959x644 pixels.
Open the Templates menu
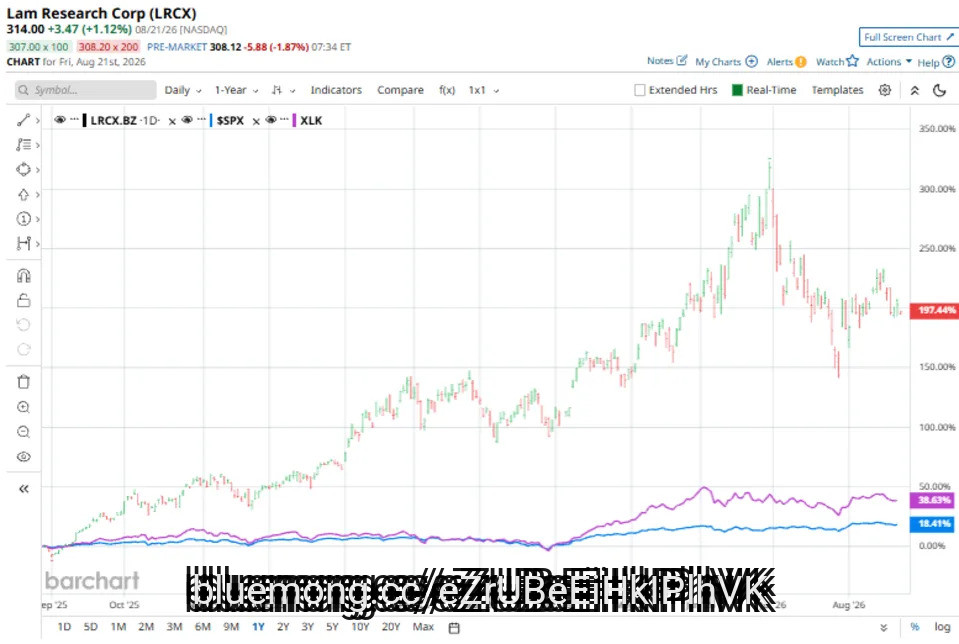click(x=837, y=91)
